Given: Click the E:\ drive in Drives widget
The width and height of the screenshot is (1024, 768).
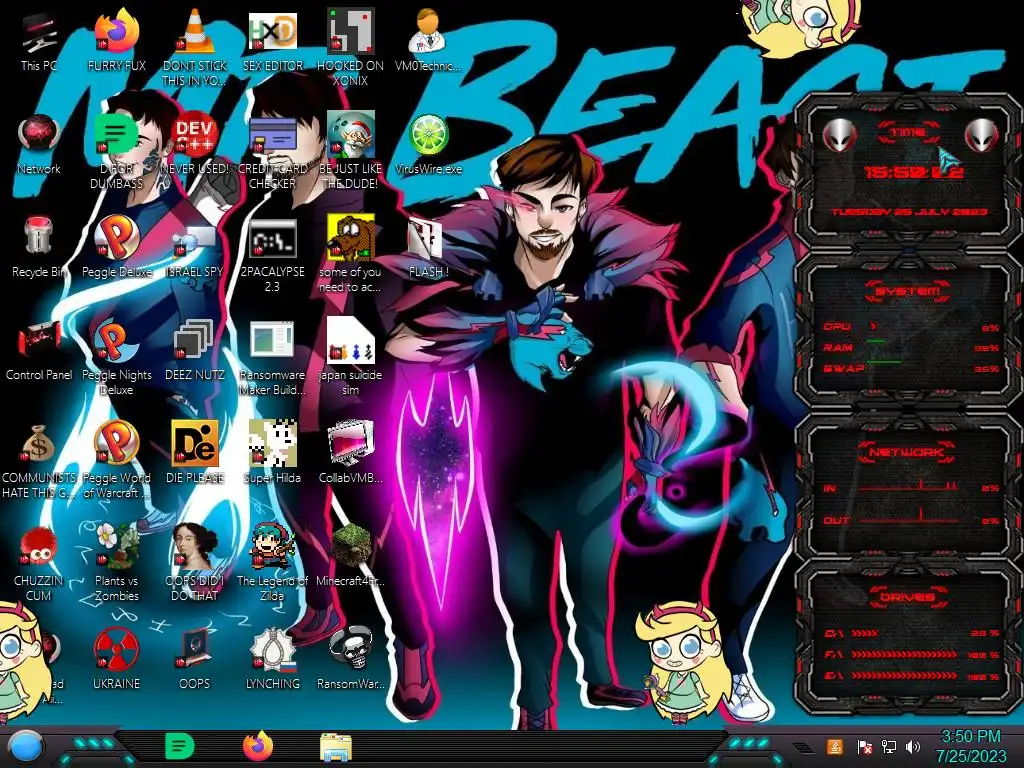Looking at the screenshot, I should (911, 676).
